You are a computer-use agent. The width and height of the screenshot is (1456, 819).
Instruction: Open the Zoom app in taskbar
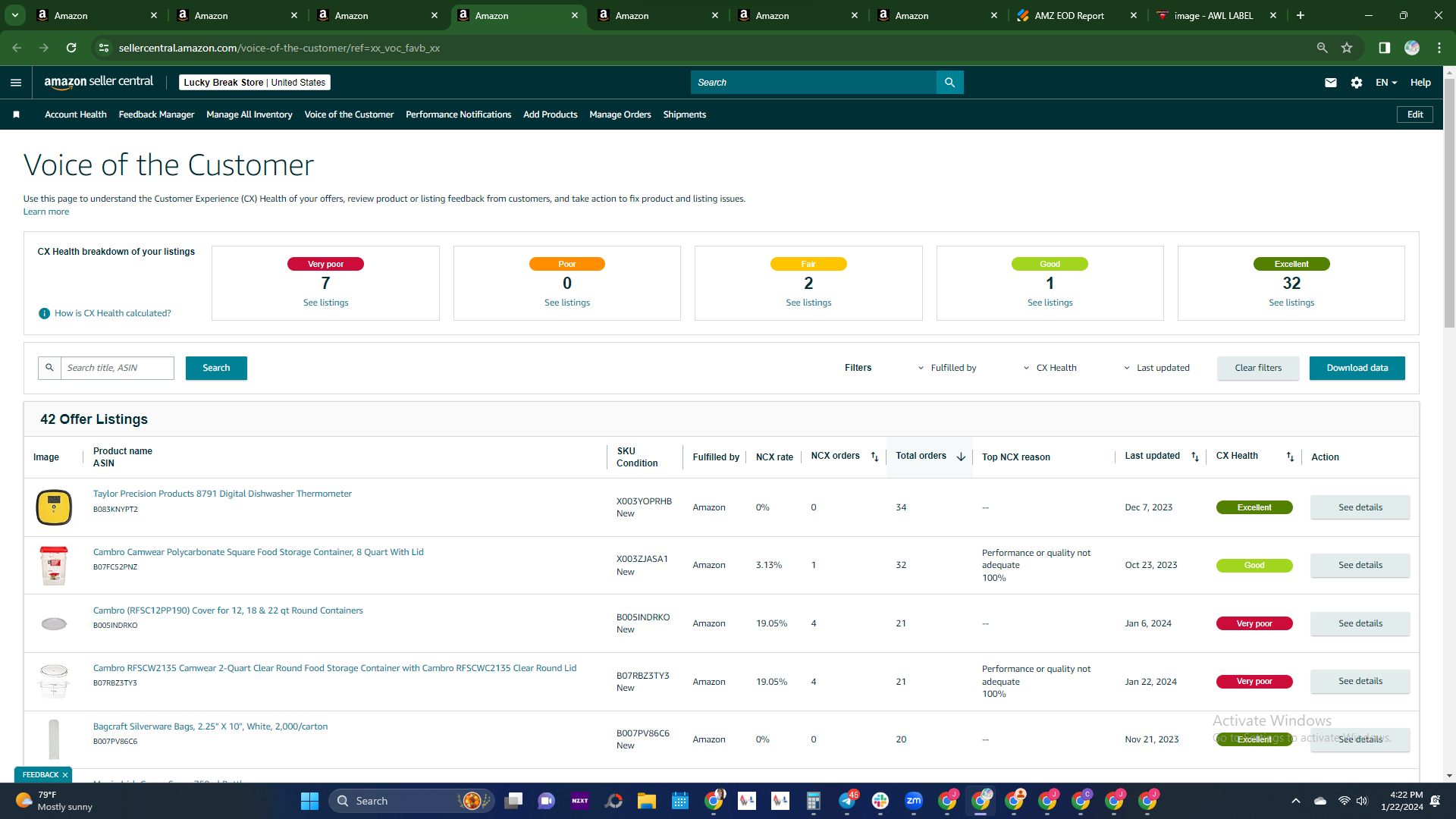tap(913, 801)
